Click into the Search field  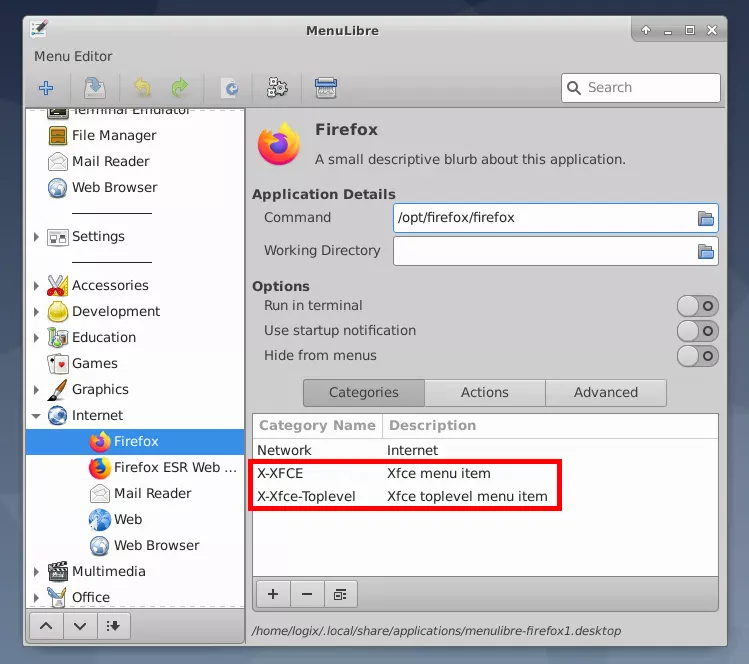(x=641, y=88)
